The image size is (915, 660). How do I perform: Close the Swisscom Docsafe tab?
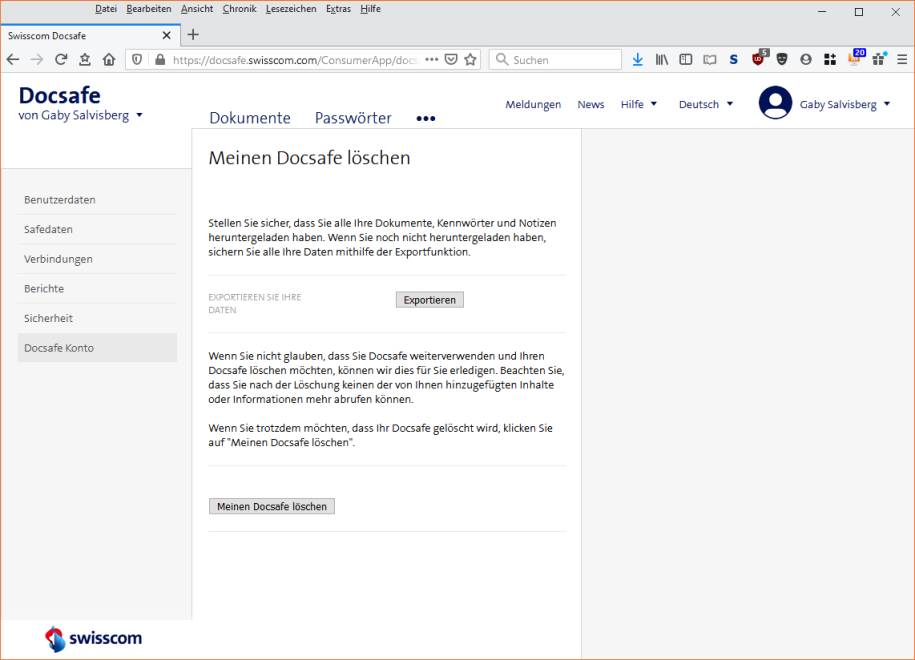click(166, 36)
